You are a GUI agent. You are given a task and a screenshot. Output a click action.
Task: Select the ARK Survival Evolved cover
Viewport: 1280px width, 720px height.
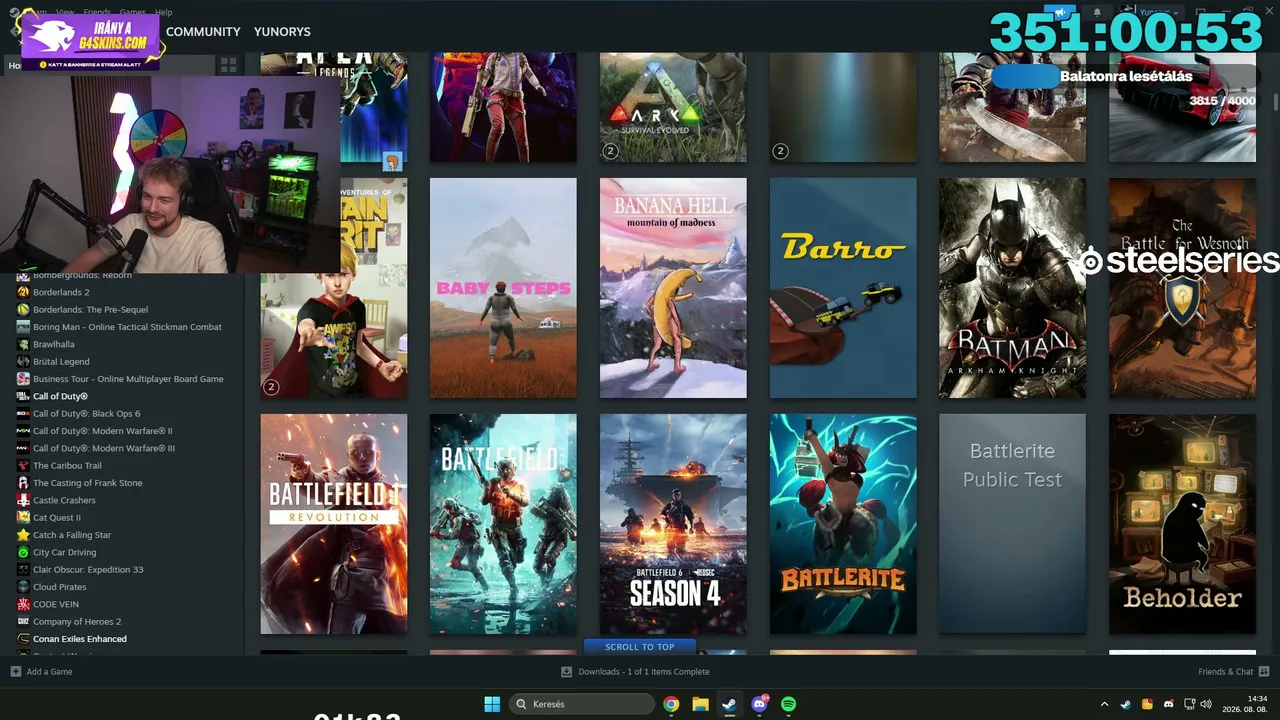pyautogui.click(x=673, y=107)
